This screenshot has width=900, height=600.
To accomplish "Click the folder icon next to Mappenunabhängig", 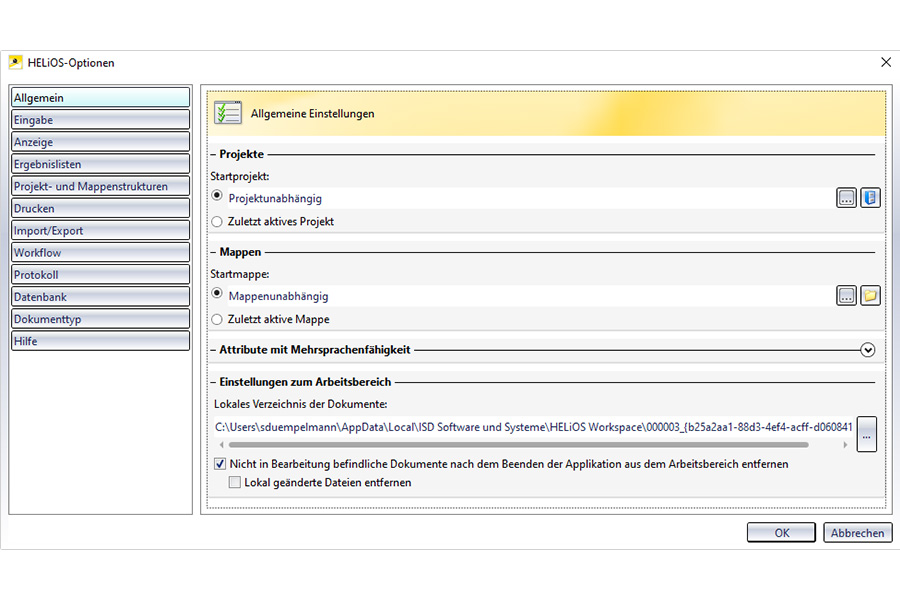I will (870, 296).
